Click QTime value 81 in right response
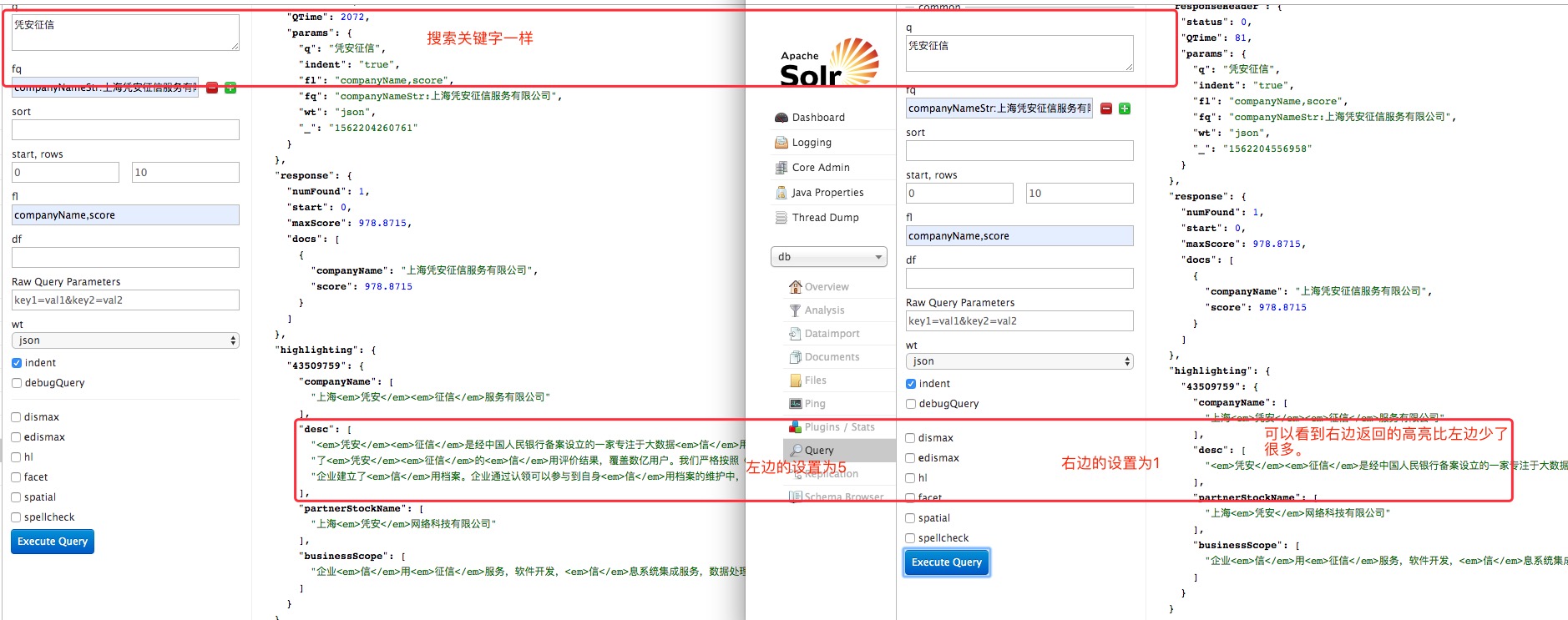Image resolution: width=1568 pixels, height=620 pixels. coord(1241,38)
